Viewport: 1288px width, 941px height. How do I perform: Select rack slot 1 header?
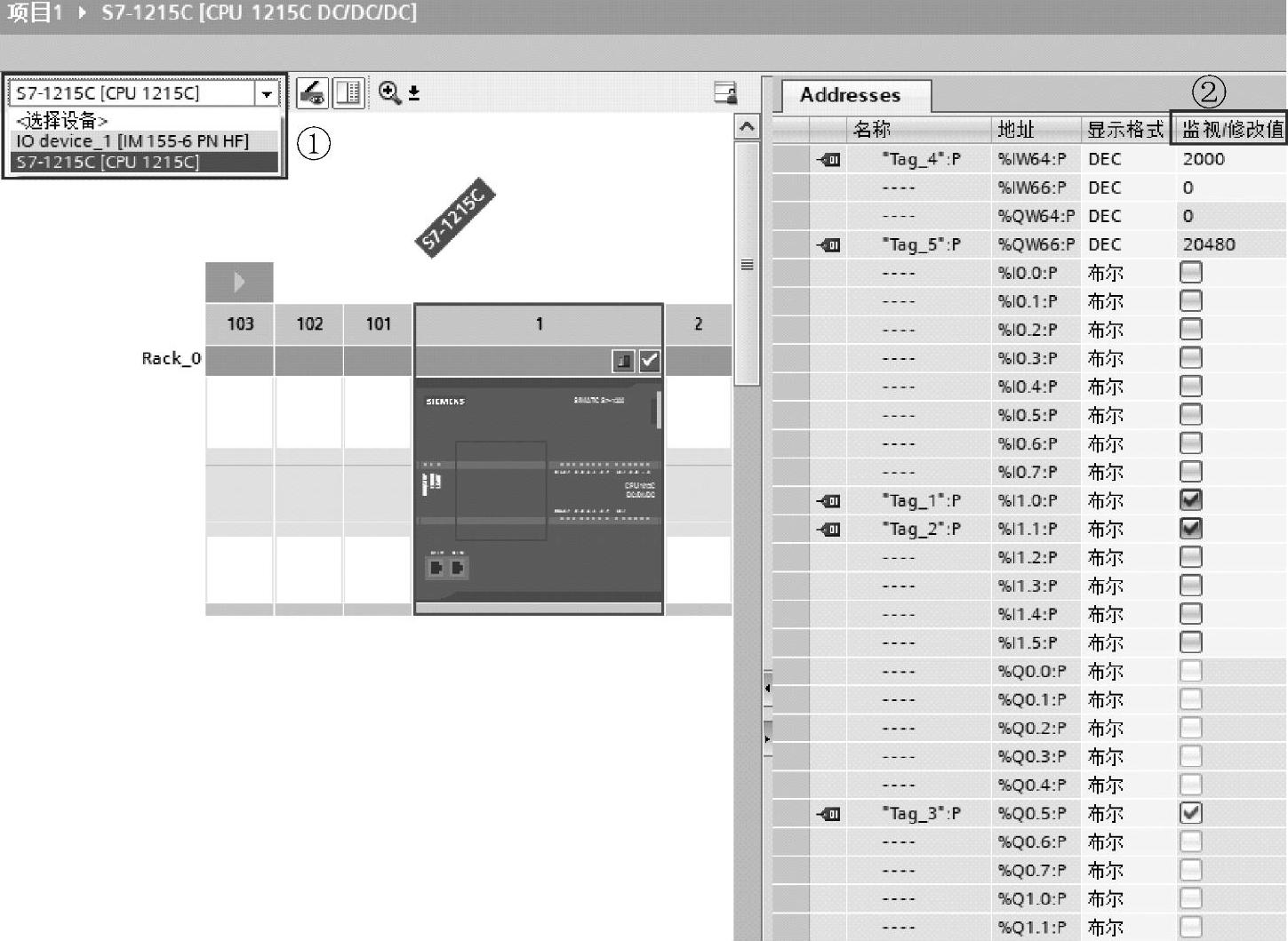tap(539, 324)
